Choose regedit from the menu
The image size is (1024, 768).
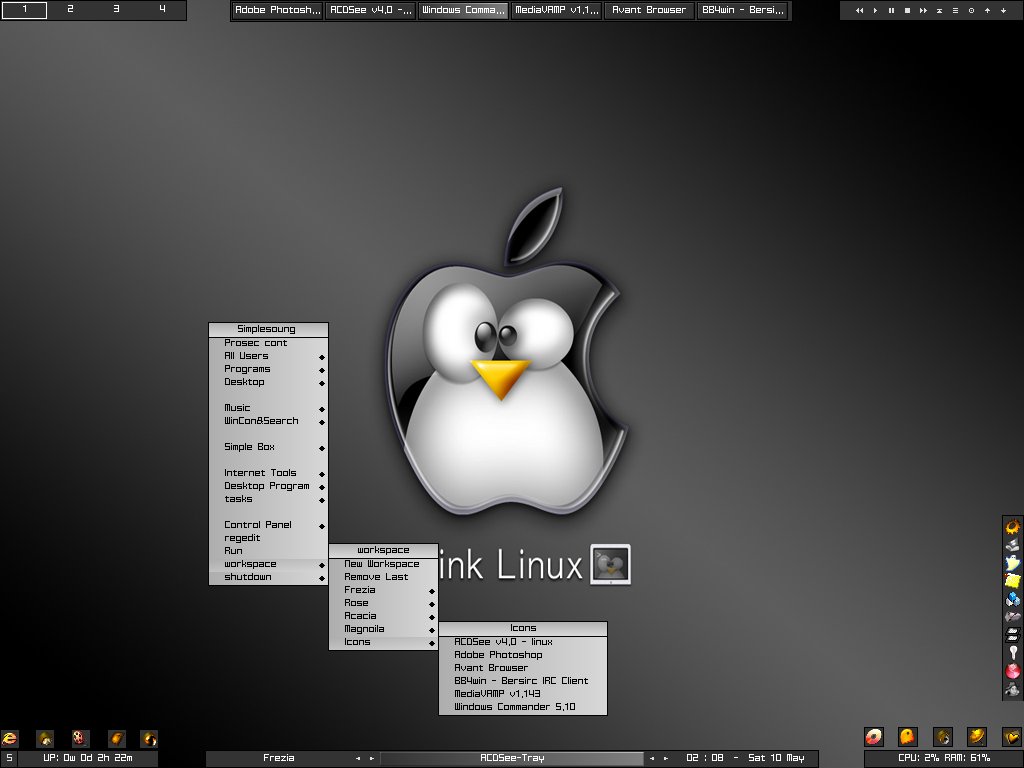pyautogui.click(x=268, y=538)
